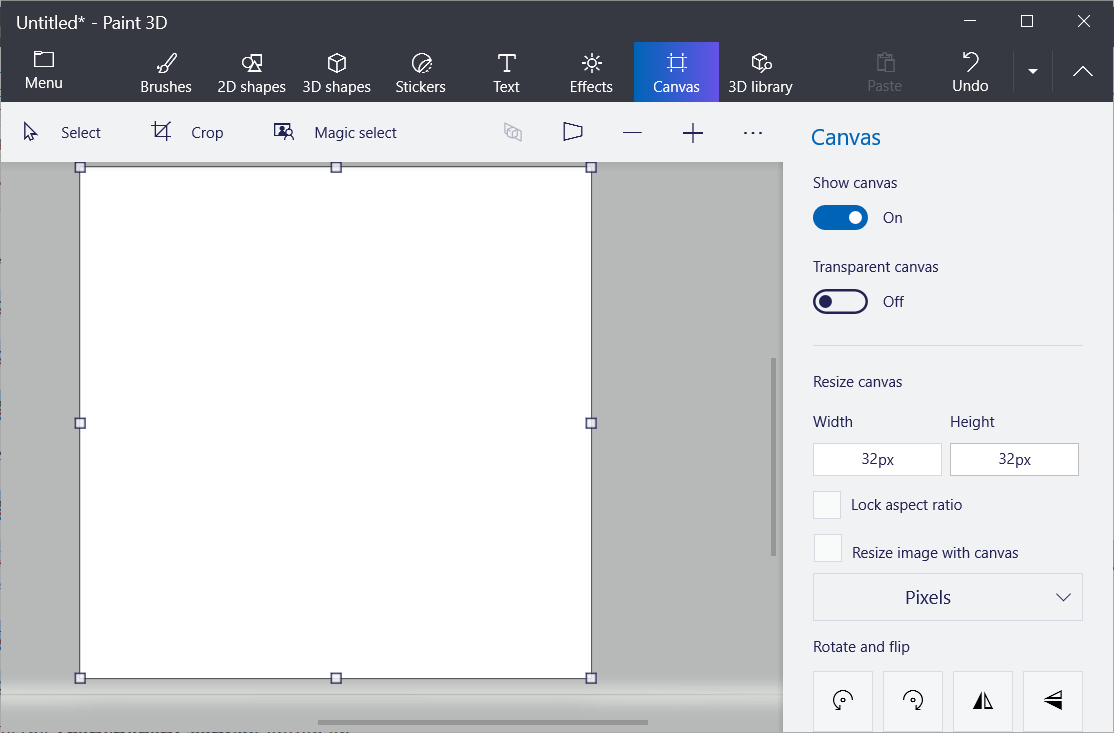Zoom in on the canvas
Image resolution: width=1114 pixels, height=733 pixels.
coord(692,132)
